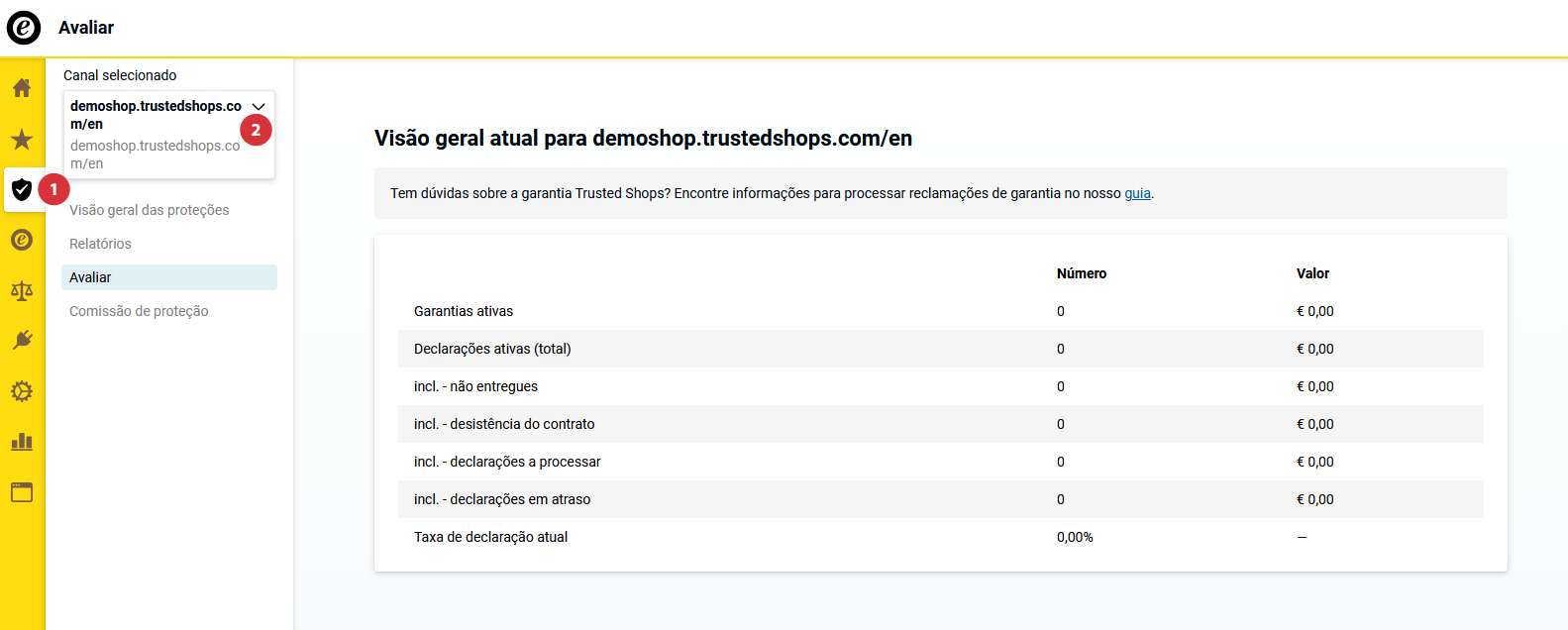The width and height of the screenshot is (1568, 630).
Task: Open the reviews star icon
Action: (22, 139)
